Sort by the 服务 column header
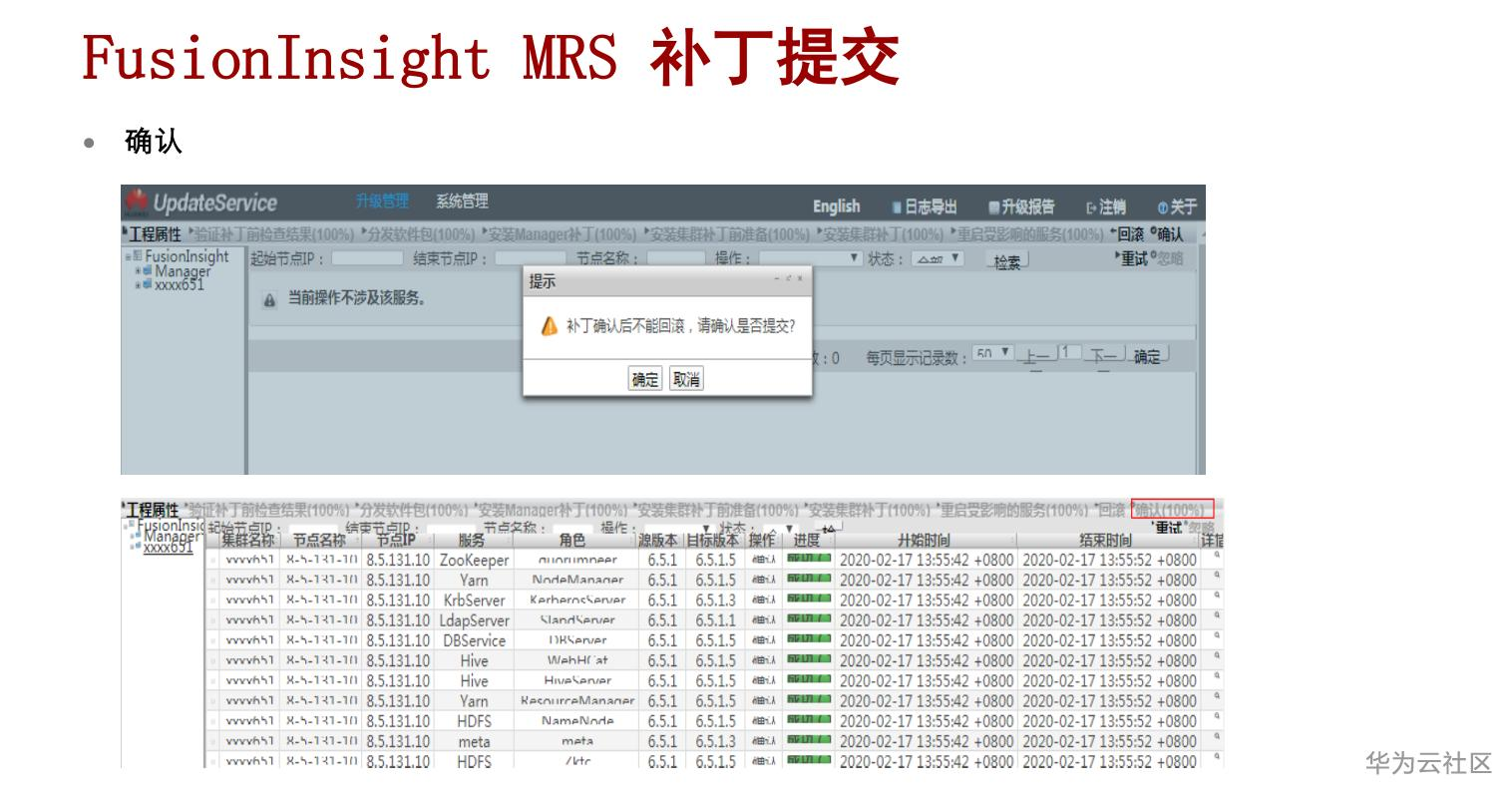The height and width of the screenshot is (803, 1512). coord(472,540)
